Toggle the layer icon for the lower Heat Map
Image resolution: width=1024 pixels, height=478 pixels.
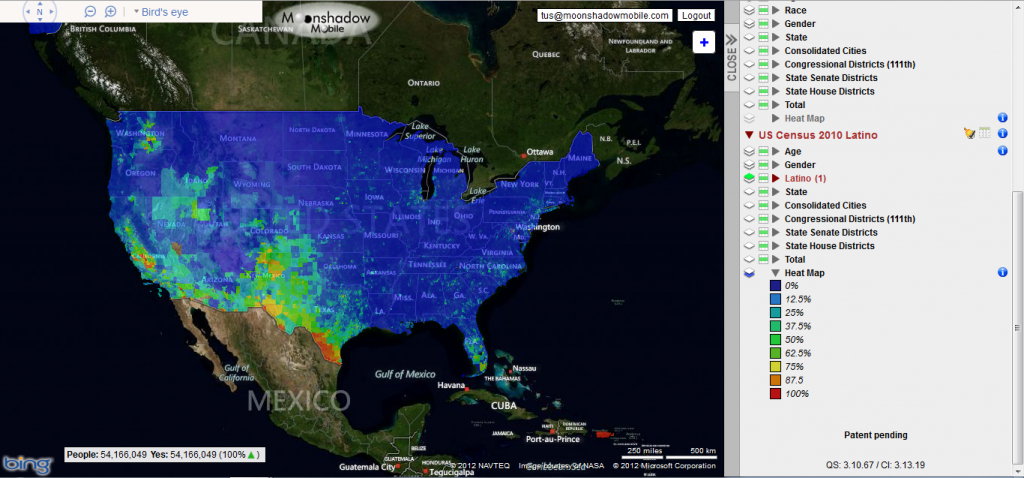[x=748, y=273]
